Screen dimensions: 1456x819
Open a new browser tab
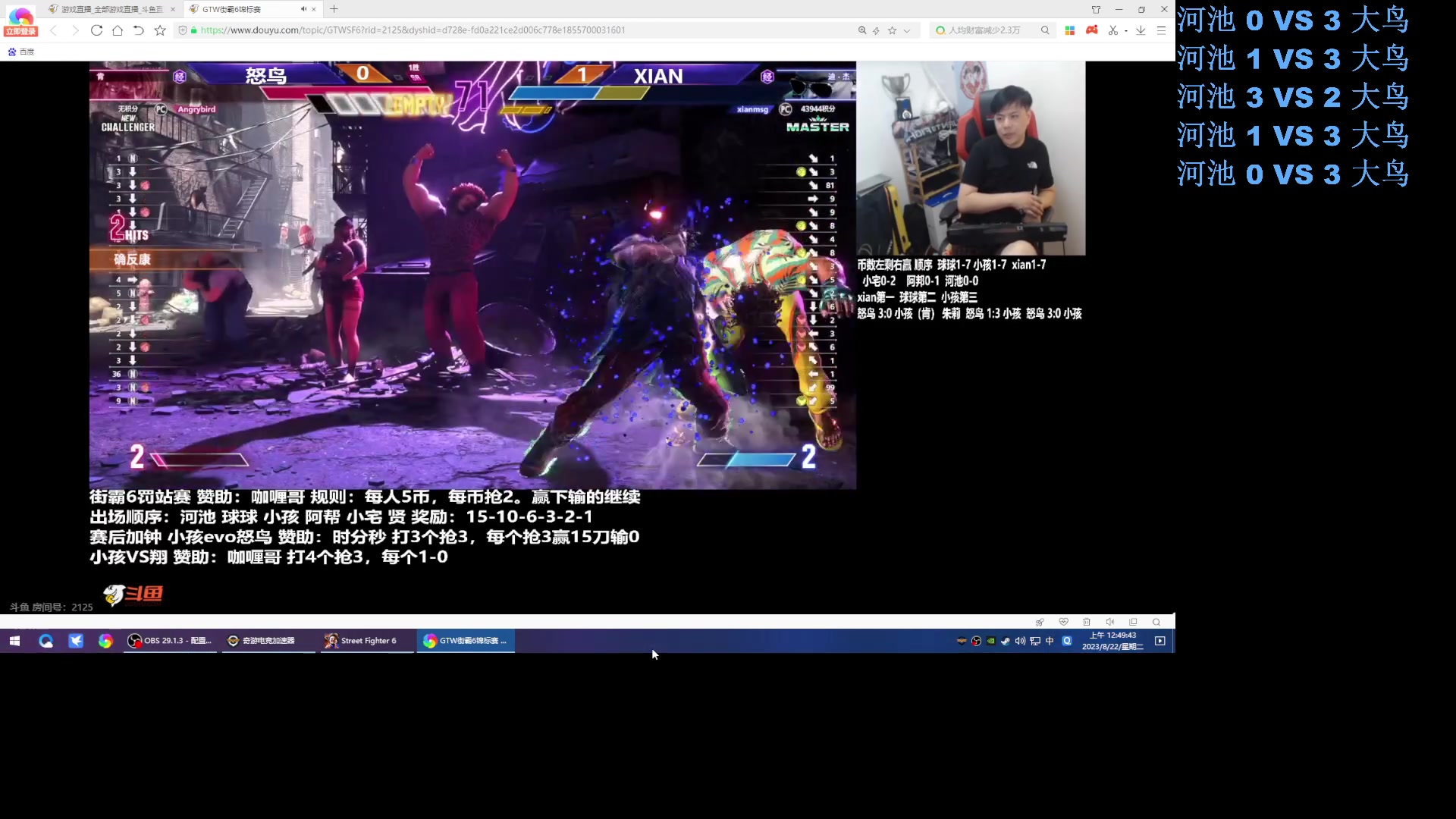click(334, 9)
